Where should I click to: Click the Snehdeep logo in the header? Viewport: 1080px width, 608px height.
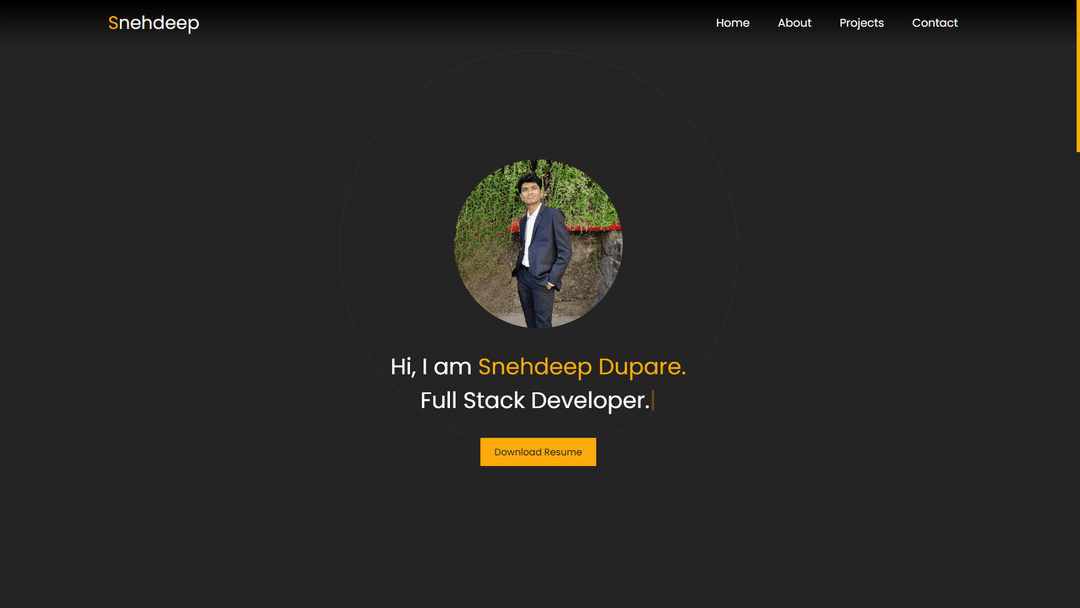(154, 22)
